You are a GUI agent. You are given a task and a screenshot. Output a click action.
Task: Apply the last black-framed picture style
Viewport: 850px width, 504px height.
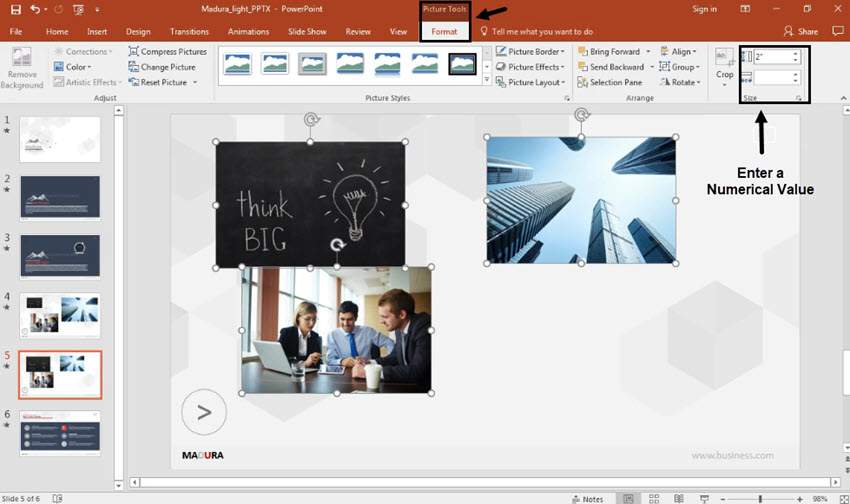[x=462, y=64]
